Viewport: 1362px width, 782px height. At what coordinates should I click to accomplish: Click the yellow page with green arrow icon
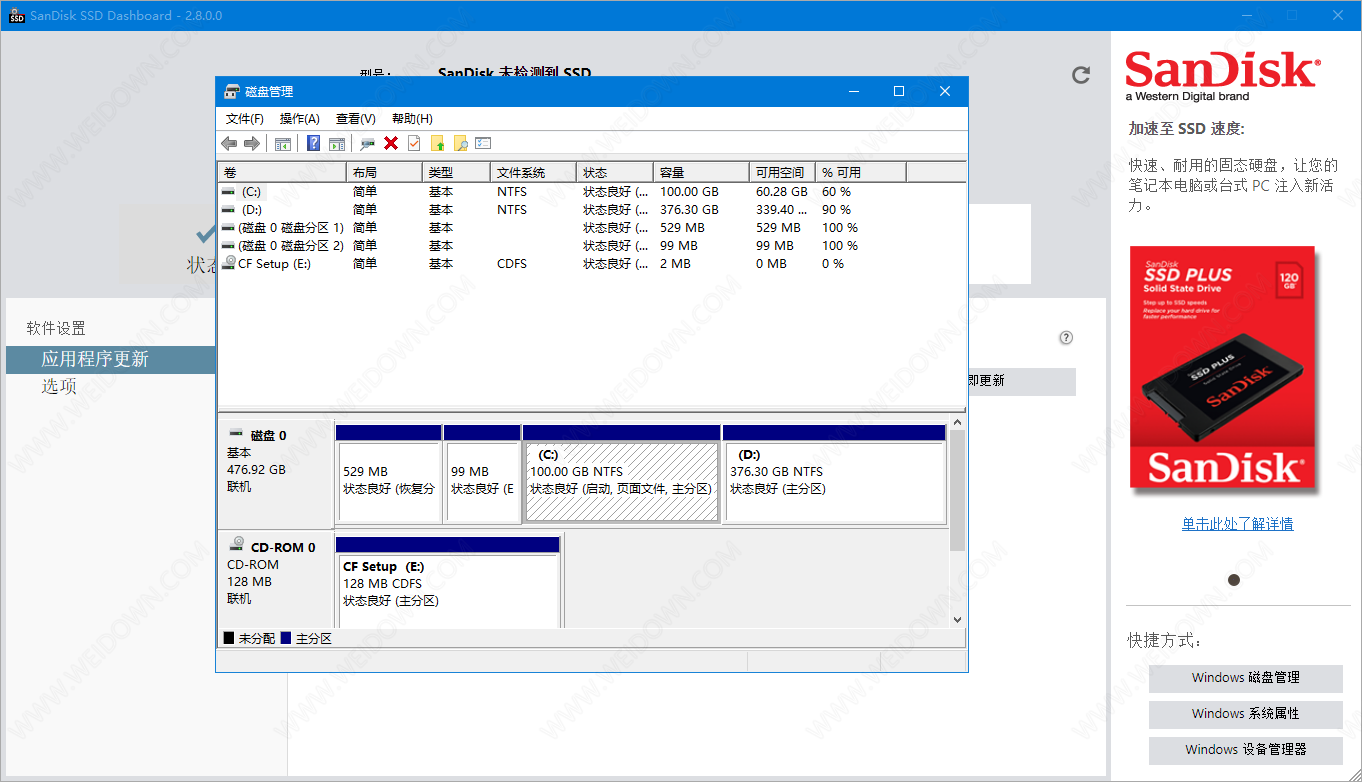coord(437,143)
